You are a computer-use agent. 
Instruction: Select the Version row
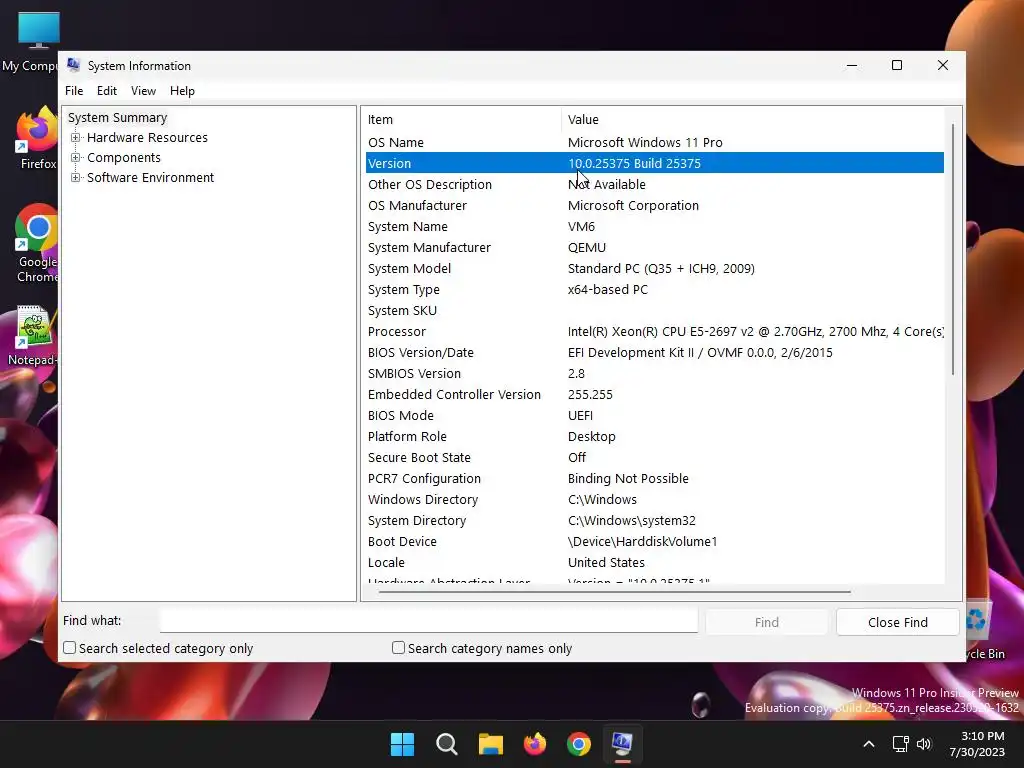(654, 163)
